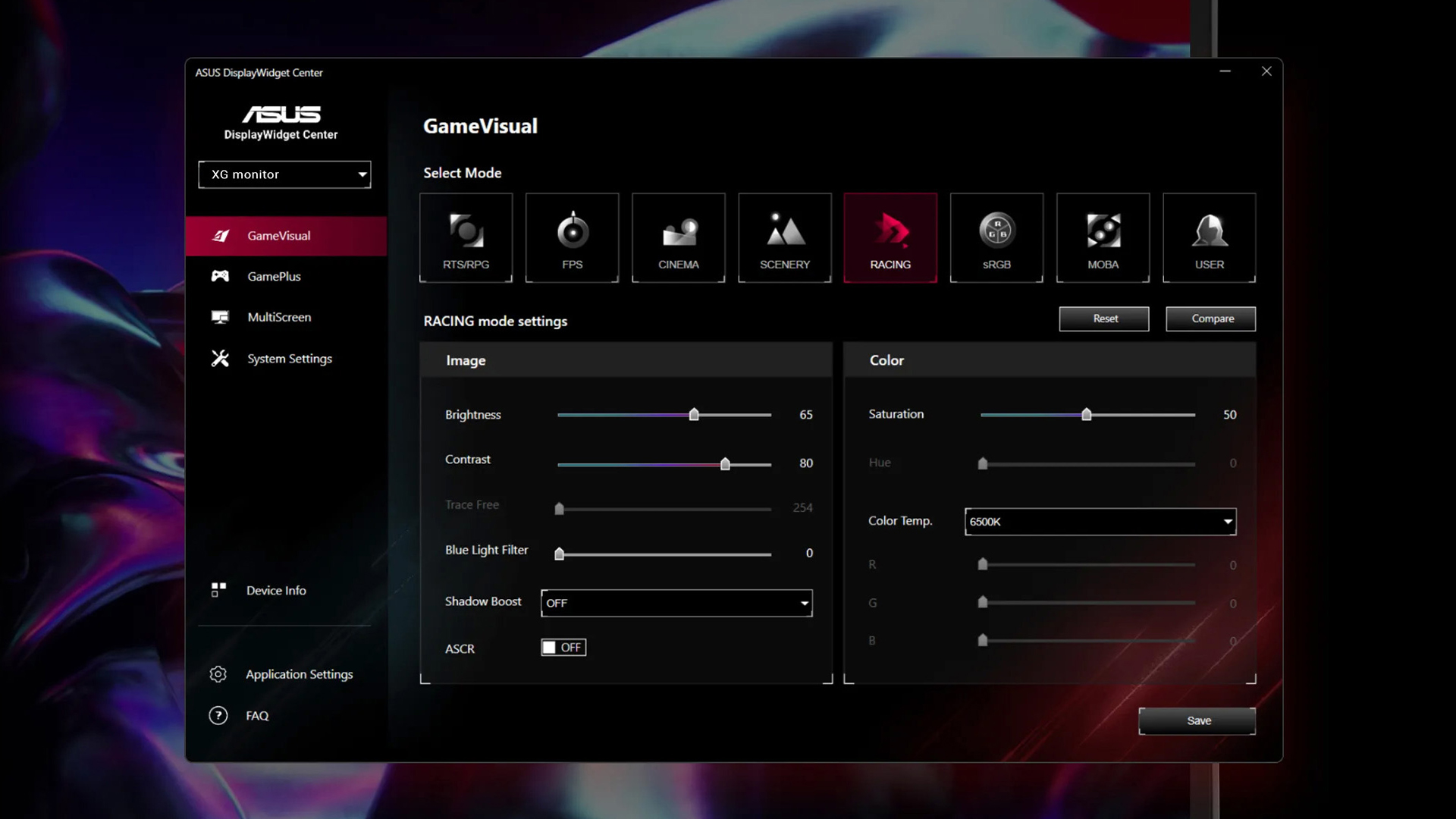Open System Settings in sidebar

pos(289,359)
